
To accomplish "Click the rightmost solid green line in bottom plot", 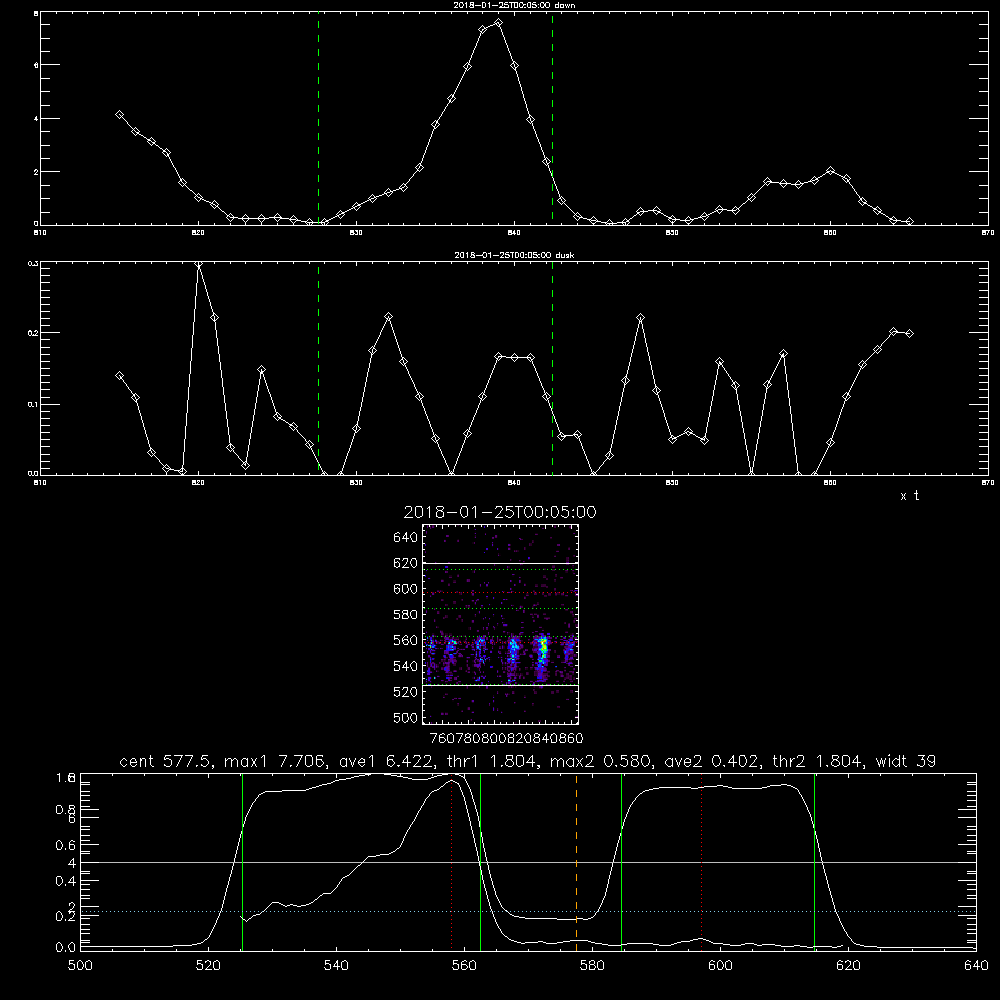I will coord(814,862).
